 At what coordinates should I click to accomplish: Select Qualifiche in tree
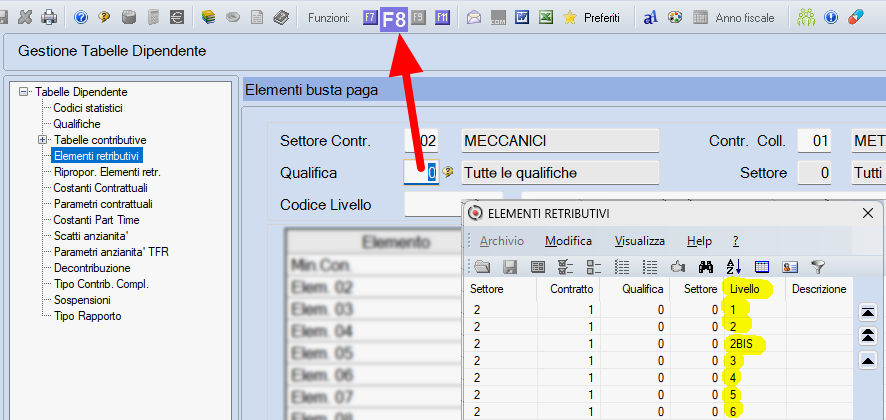click(x=77, y=124)
